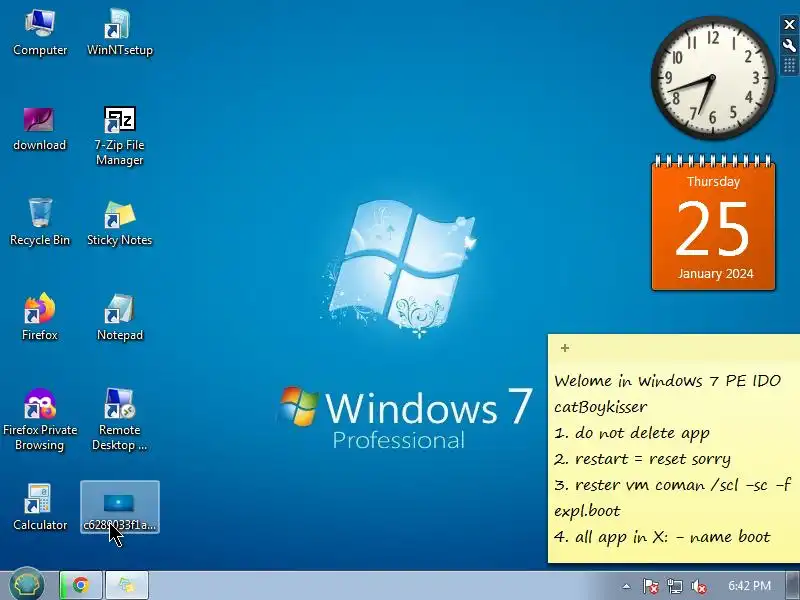Click "January 2024" on calendar gadget
The width and height of the screenshot is (800, 600).
tap(715, 273)
